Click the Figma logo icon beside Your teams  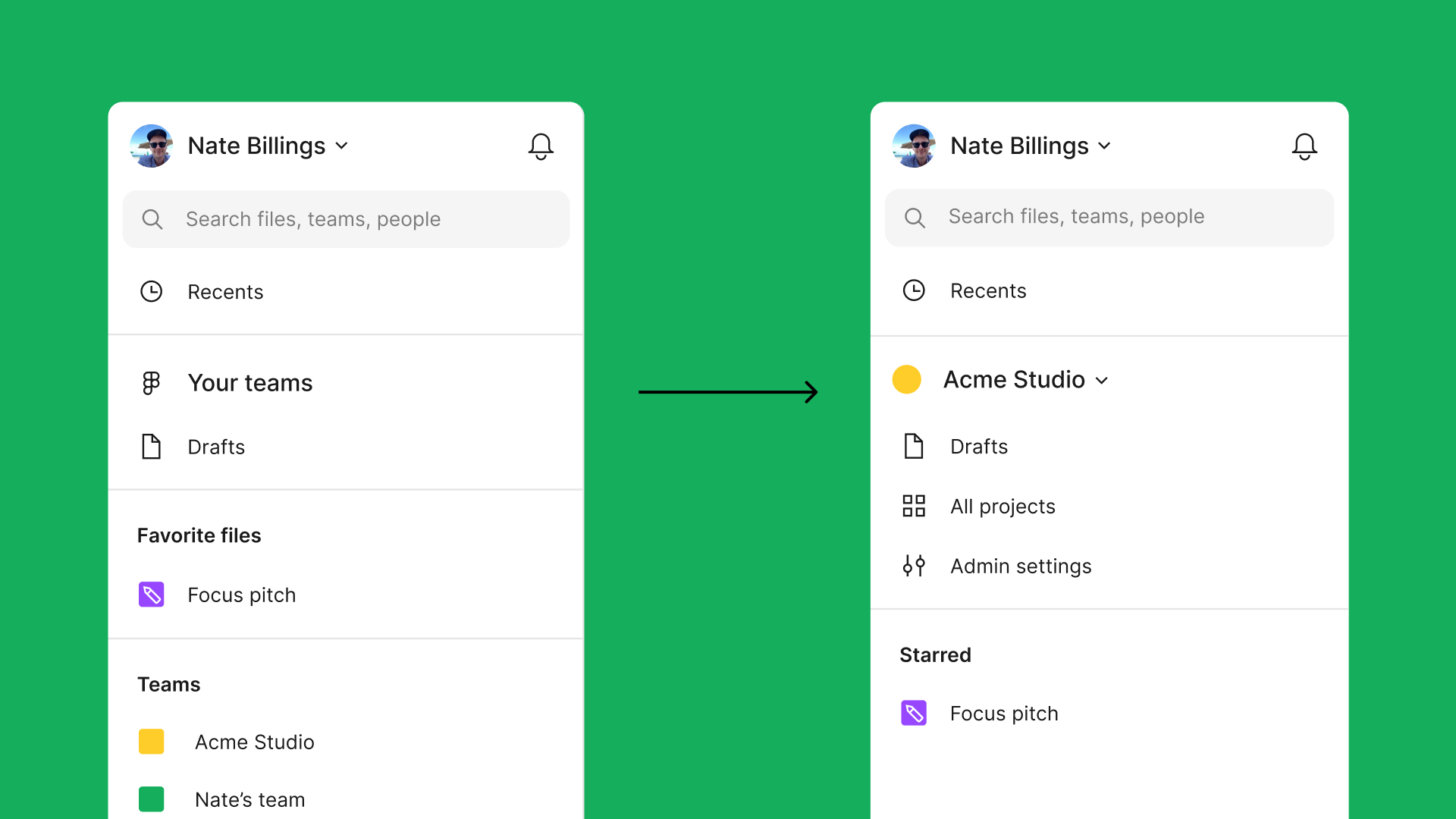[x=151, y=383]
